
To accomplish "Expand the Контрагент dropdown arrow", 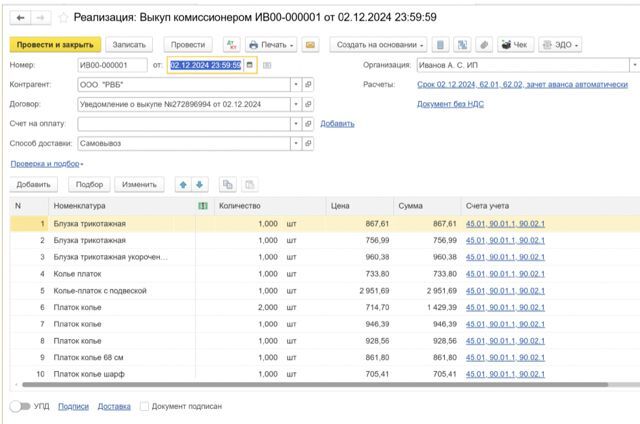I will [296, 84].
